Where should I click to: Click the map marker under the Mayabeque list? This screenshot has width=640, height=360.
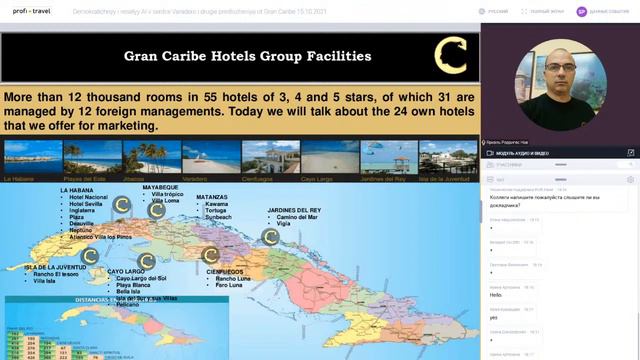tap(156, 211)
